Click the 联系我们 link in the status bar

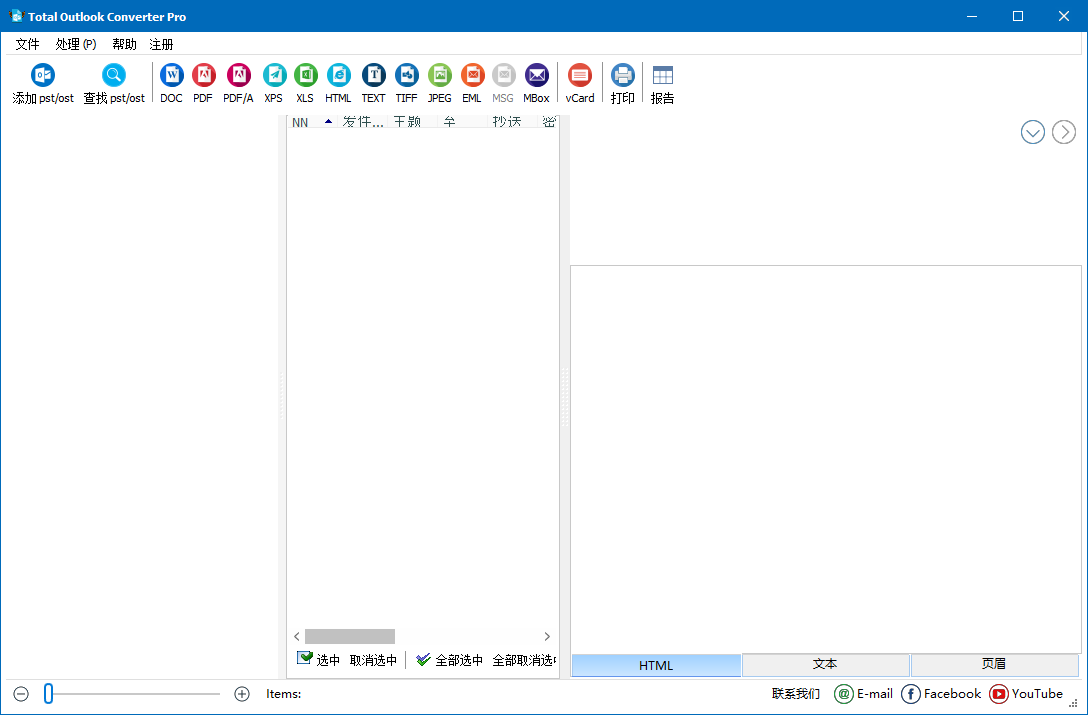coord(794,693)
